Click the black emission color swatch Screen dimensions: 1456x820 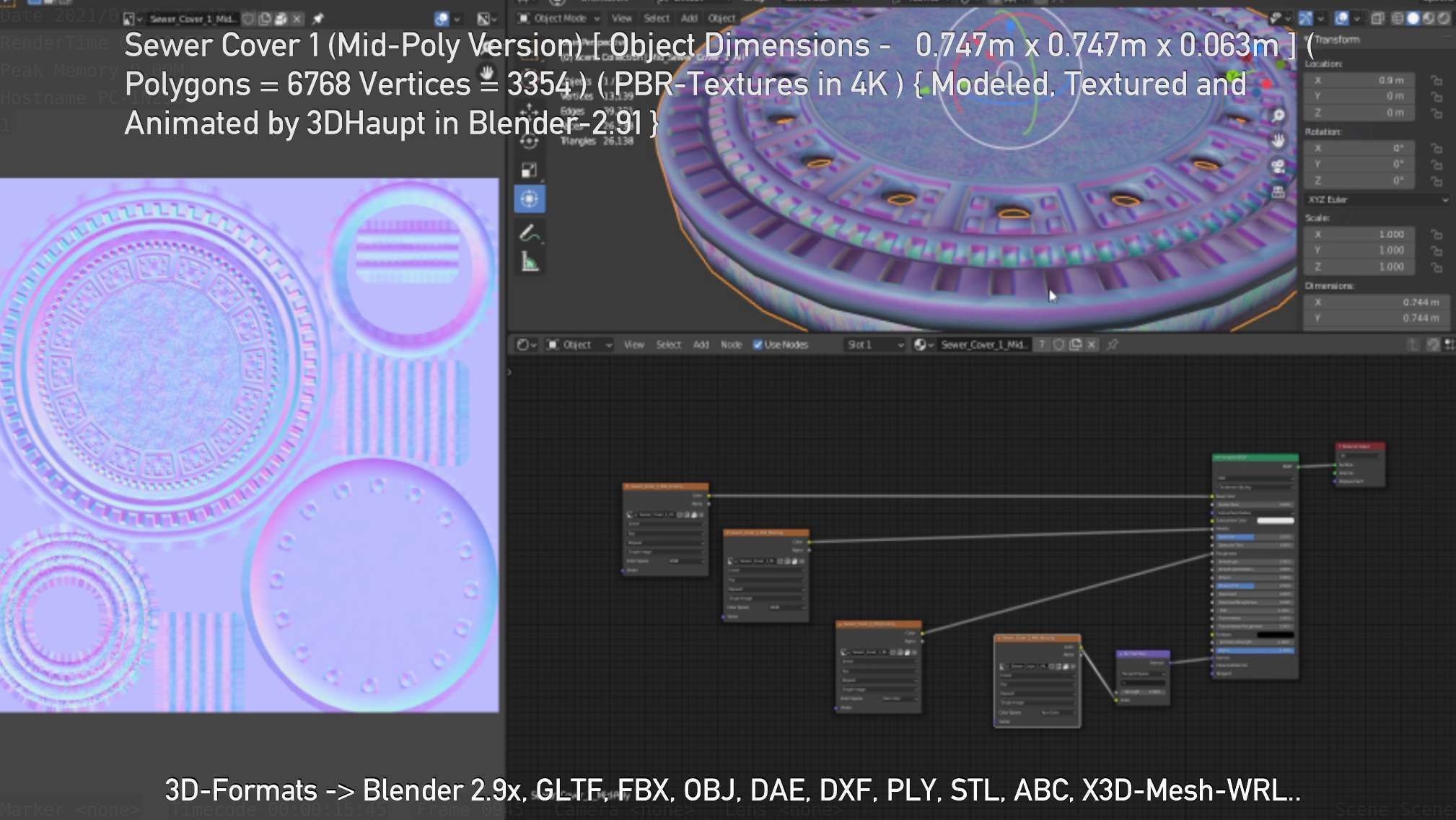tap(1275, 634)
